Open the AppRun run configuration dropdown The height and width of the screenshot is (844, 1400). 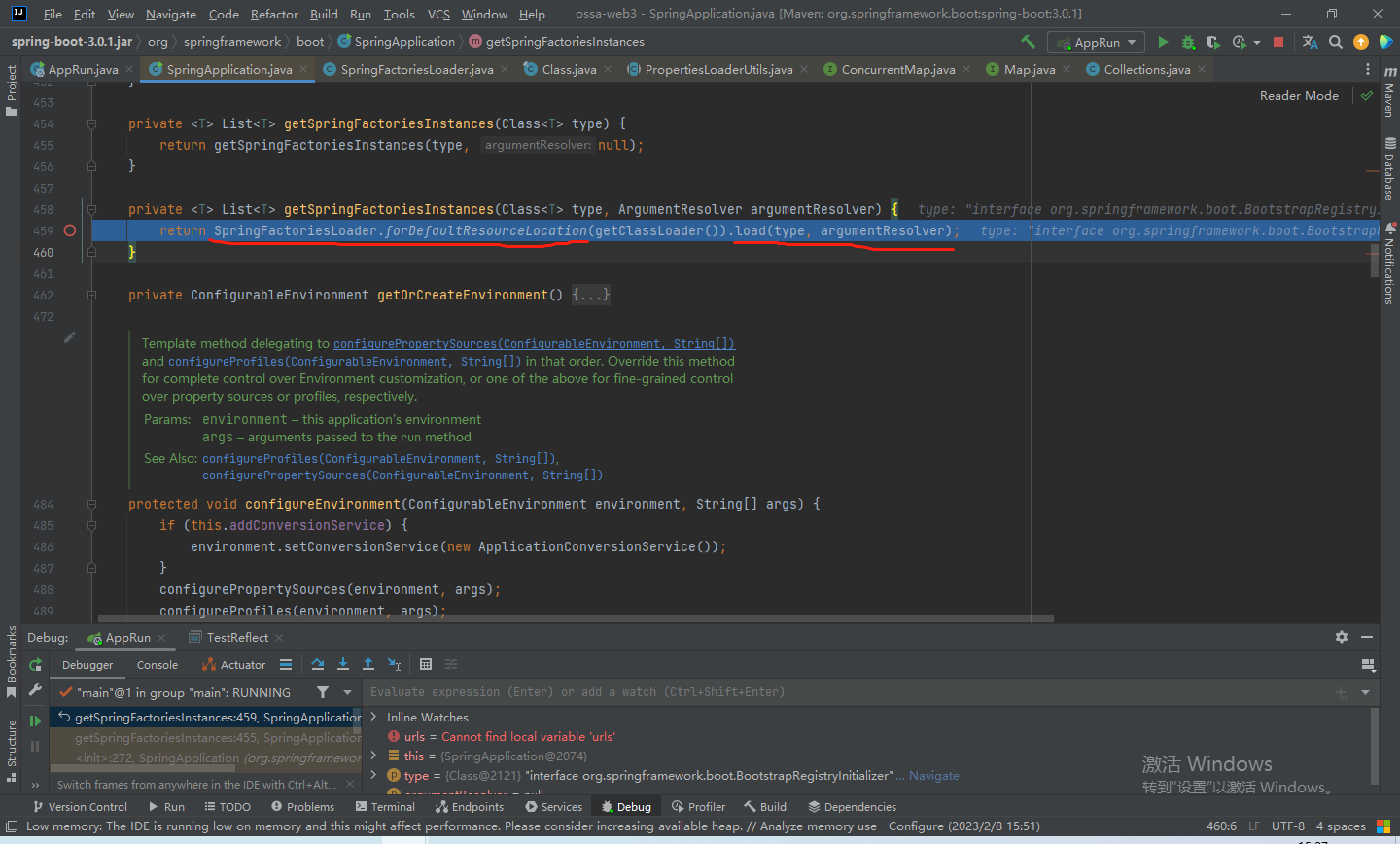(1097, 42)
